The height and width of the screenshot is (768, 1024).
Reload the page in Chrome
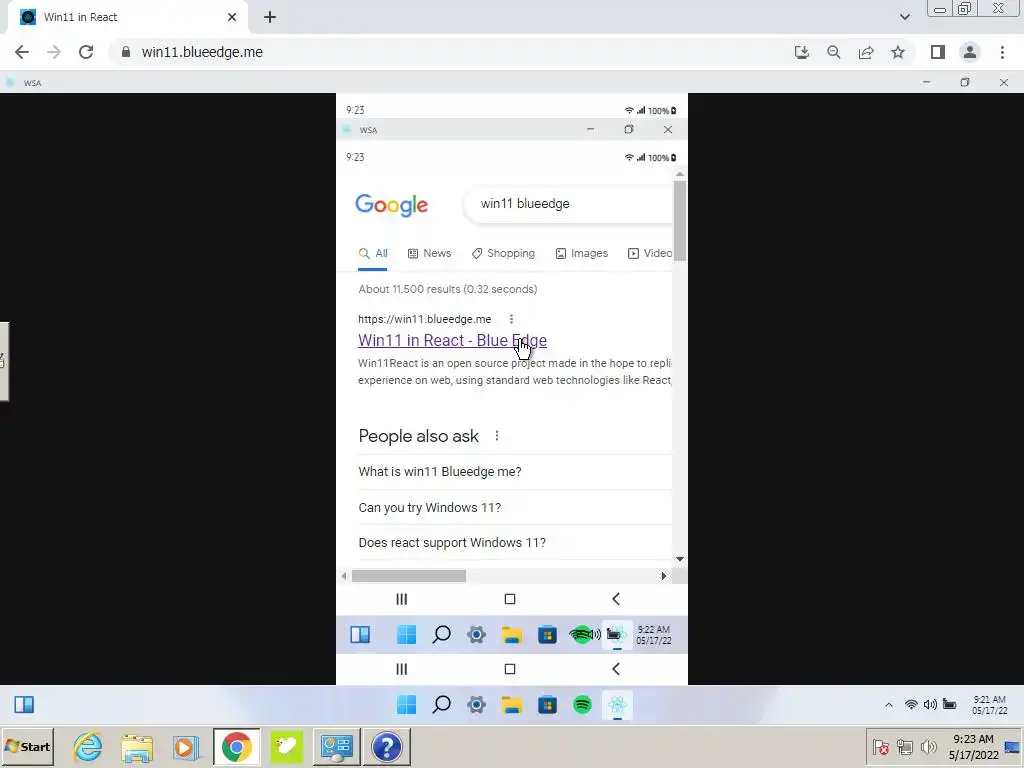click(x=86, y=52)
